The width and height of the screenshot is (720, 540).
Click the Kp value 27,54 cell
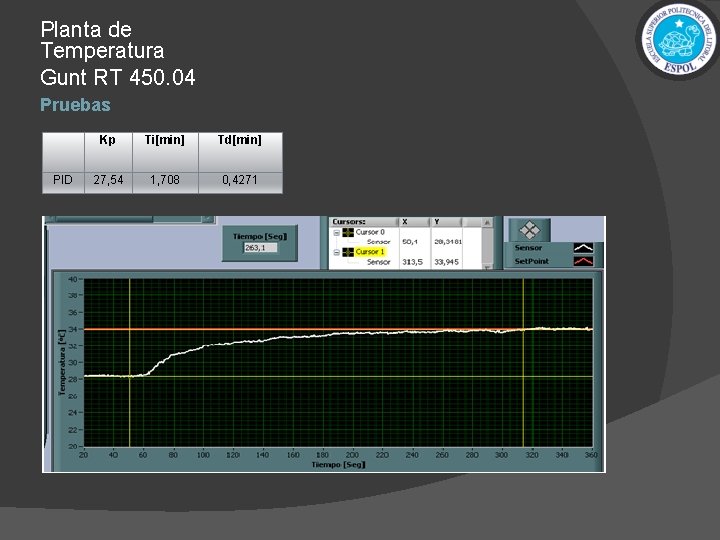(x=108, y=183)
